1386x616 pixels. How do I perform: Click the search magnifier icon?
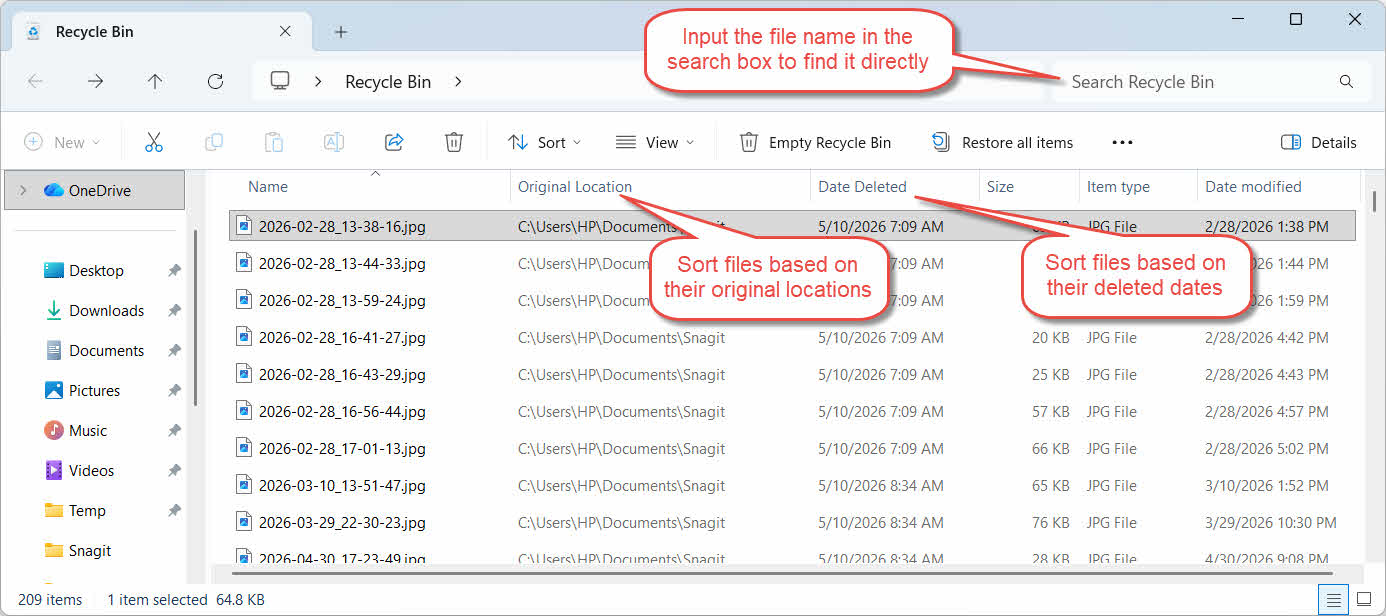pyautogui.click(x=1346, y=82)
